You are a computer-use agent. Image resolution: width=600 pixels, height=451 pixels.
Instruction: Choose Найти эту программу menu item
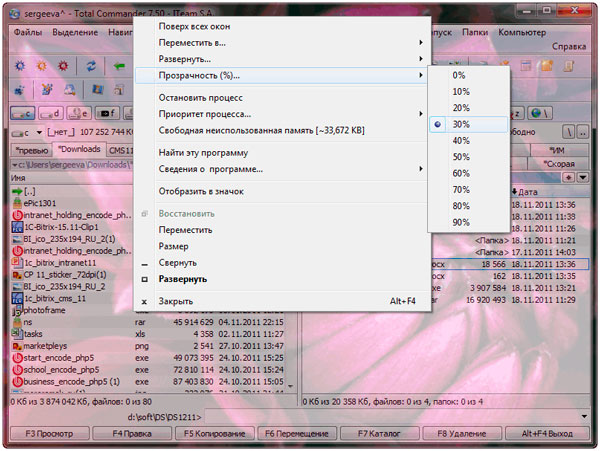[282, 153]
